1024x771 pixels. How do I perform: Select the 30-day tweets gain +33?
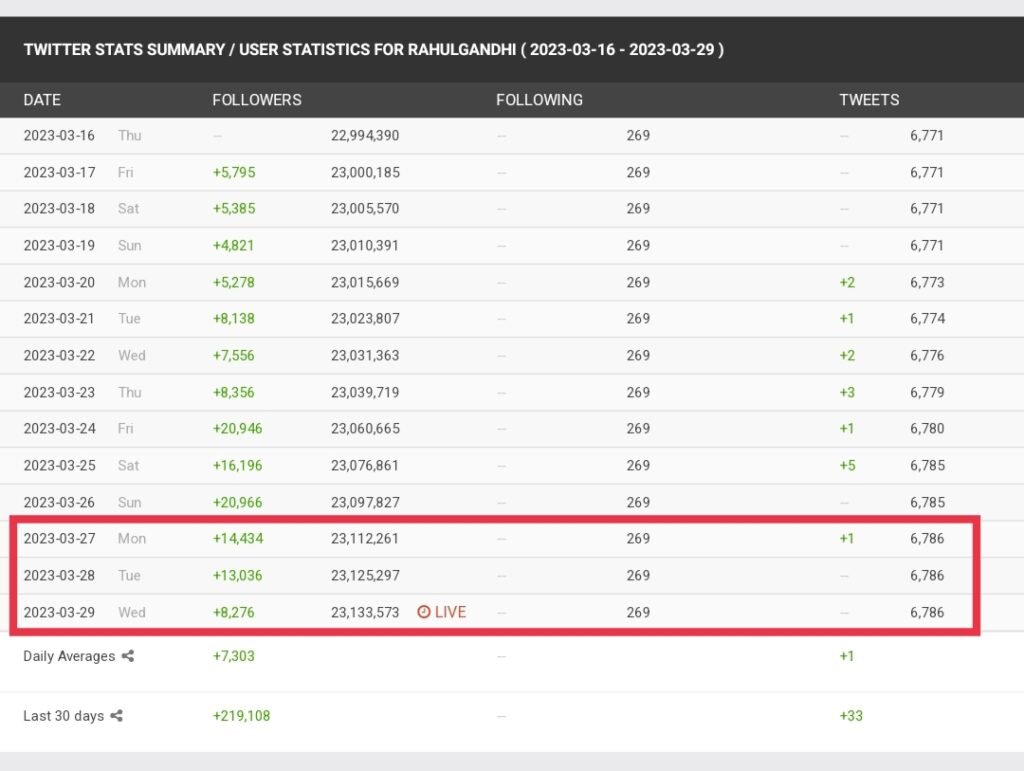pos(851,716)
